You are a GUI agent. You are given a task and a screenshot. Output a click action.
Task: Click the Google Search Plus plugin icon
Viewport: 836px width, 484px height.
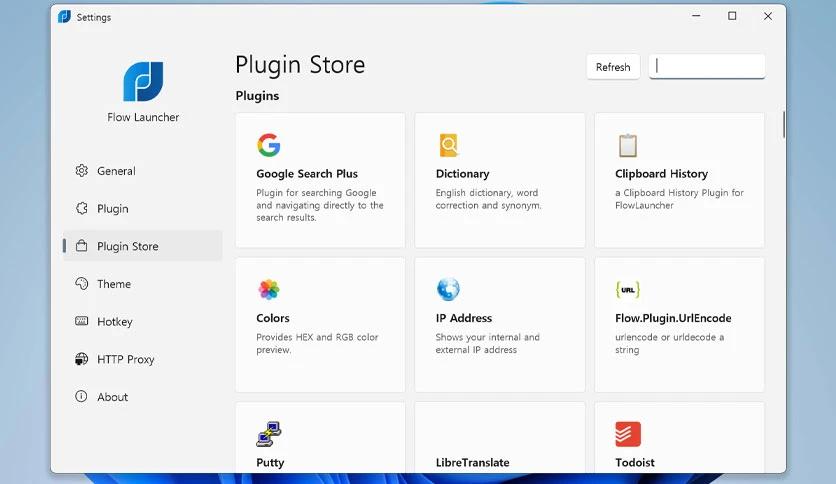coord(269,145)
